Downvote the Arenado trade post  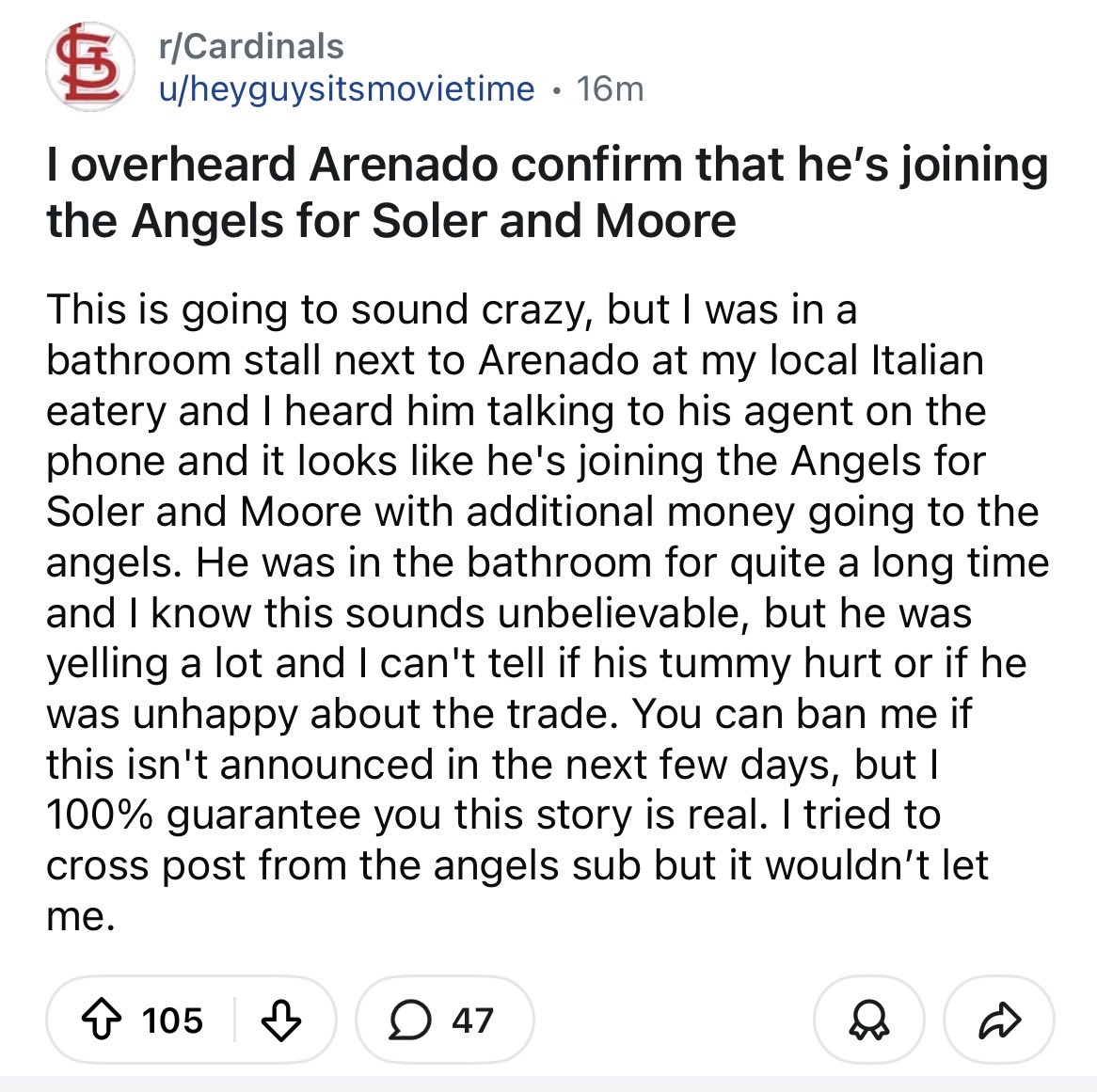pos(280,1020)
